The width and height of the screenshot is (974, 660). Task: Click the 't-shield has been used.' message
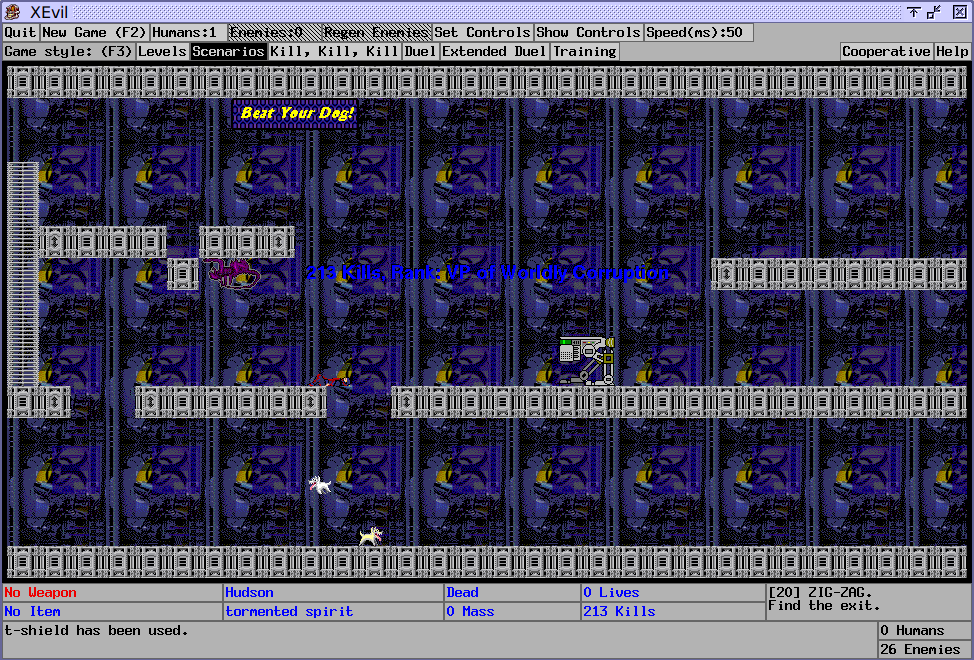pos(96,631)
